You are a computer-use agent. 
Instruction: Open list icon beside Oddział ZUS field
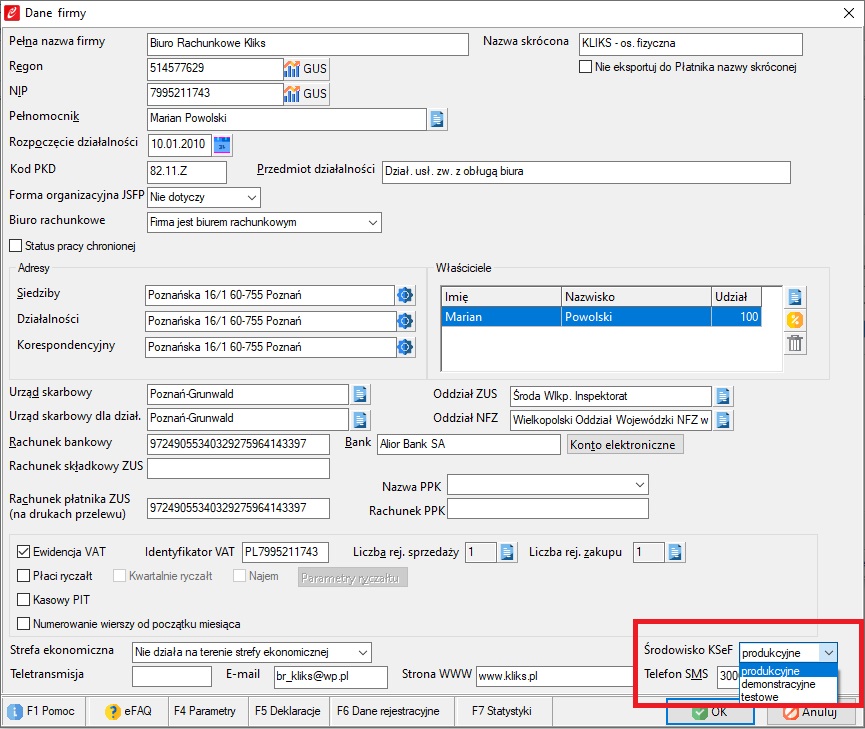pyautogui.click(x=723, y=394)
